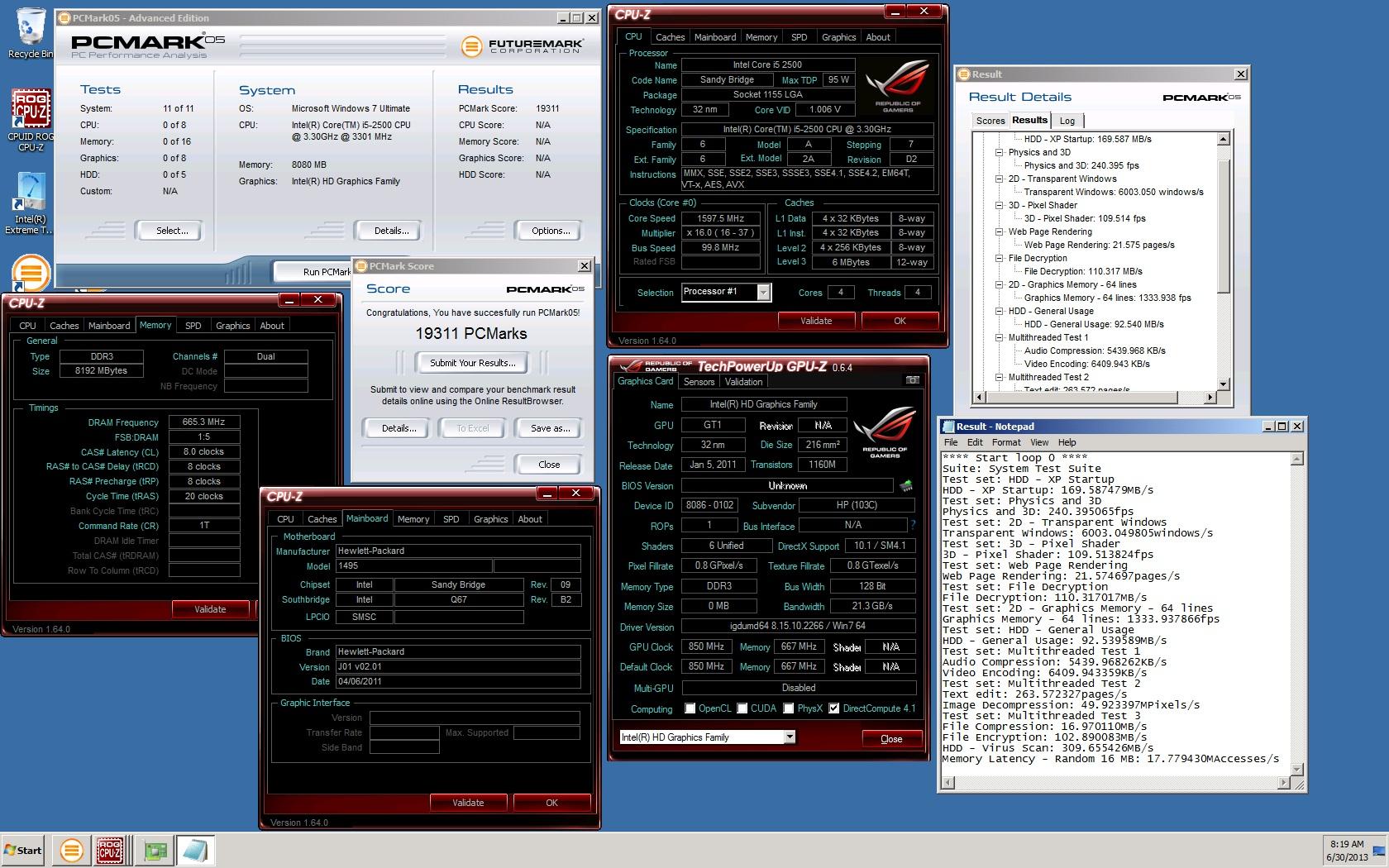Collapse the Multithreaded Test 1 node
1389x868 pixels.
coord(999,337)
